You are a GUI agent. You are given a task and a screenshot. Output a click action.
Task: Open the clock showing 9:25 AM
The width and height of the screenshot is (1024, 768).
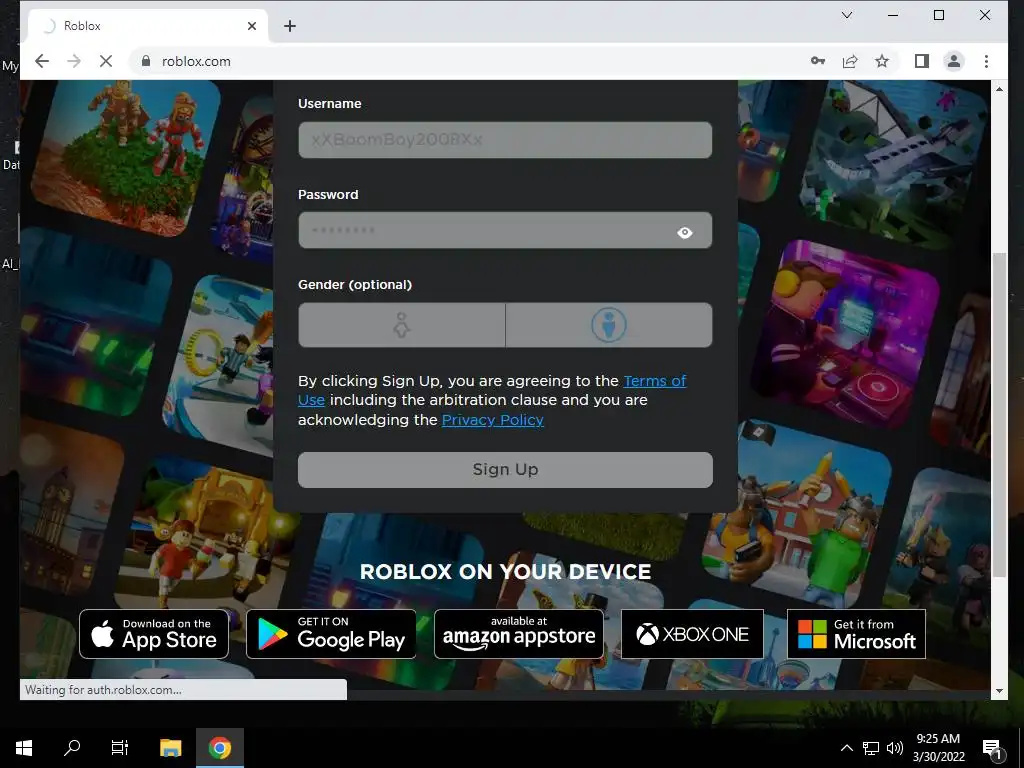point(938,748)
